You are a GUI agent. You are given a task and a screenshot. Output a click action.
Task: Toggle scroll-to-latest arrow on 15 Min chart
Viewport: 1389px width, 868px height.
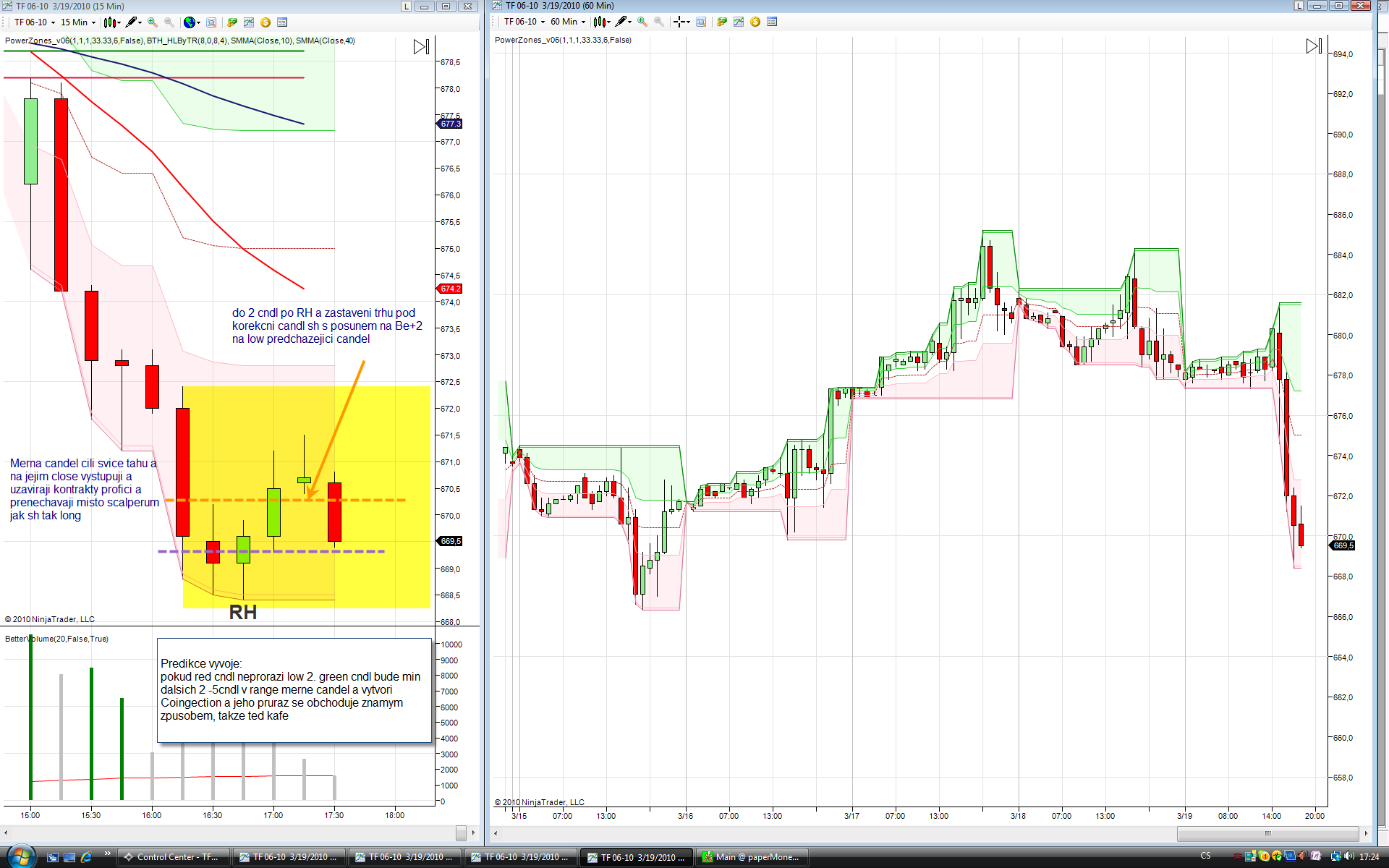tap(421, 47)
